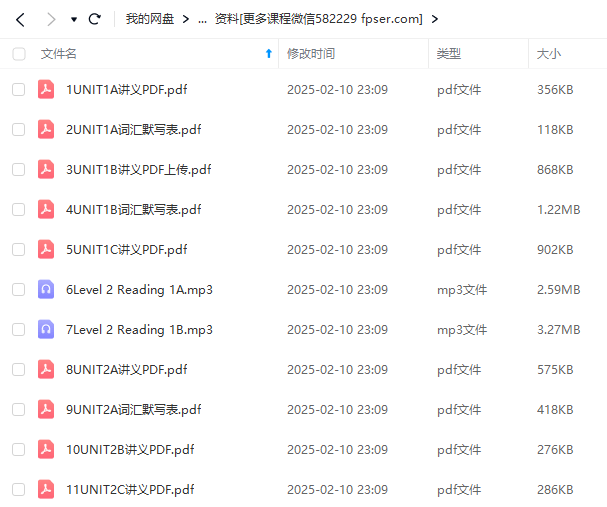The width and height of the screenshot is (607, 507).
Task: Click the audio icon of Reading 1A.mp3
Action: [x=46, y=289]
